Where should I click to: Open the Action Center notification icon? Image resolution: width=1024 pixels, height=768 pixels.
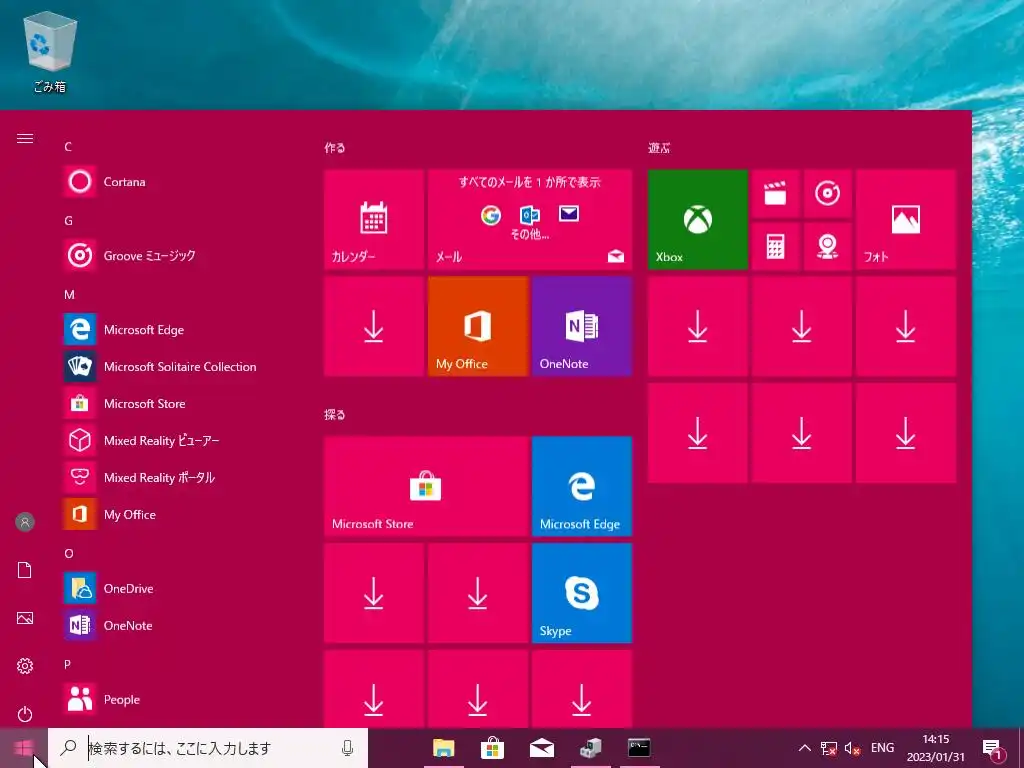pyautogui.click(x=991, y=748)
